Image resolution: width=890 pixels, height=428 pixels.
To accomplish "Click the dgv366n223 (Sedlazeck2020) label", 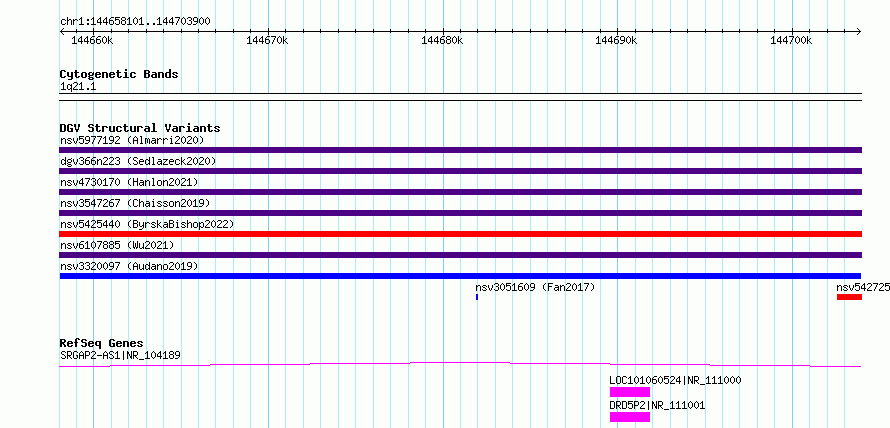I will [x=138, y=161].
